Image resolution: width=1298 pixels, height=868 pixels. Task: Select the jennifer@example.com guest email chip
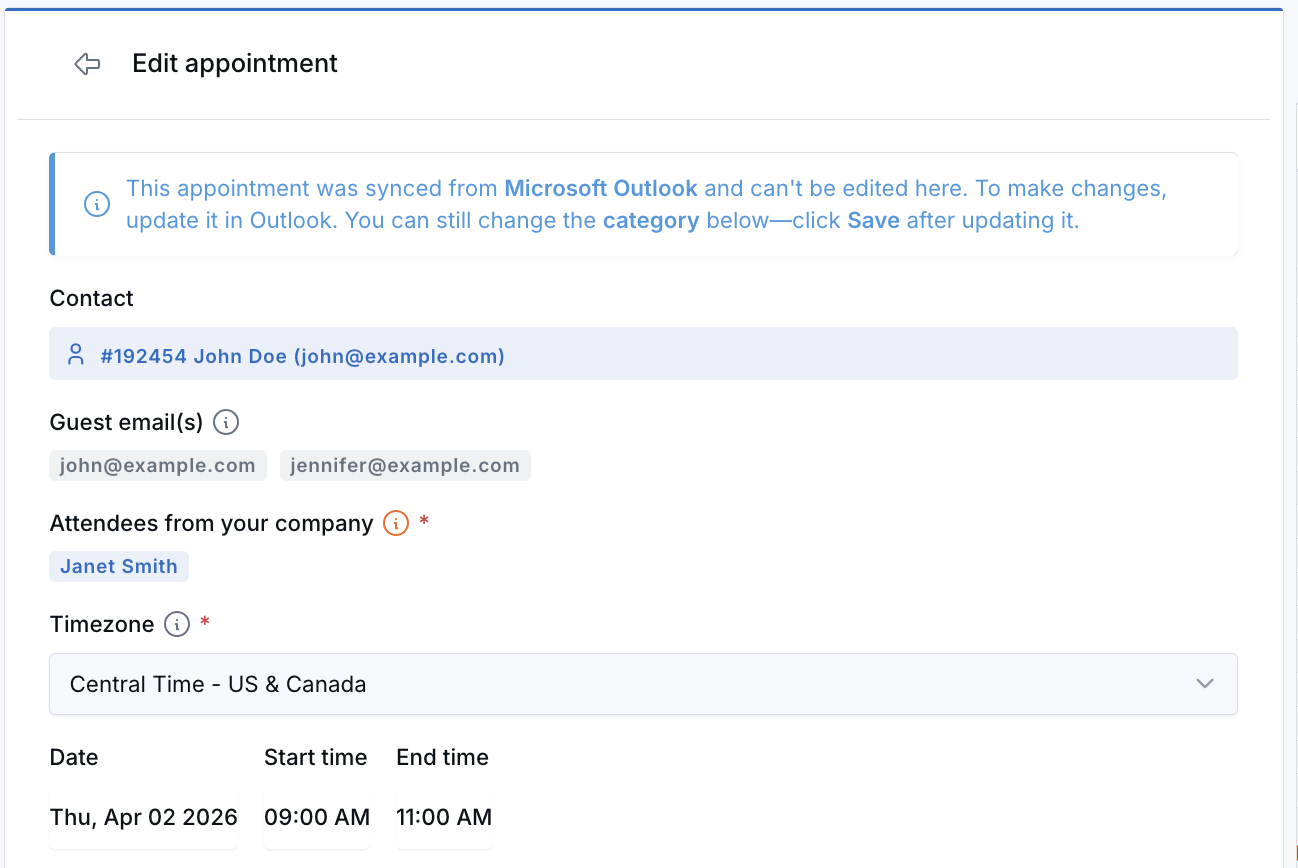click(x=405, y=465)
